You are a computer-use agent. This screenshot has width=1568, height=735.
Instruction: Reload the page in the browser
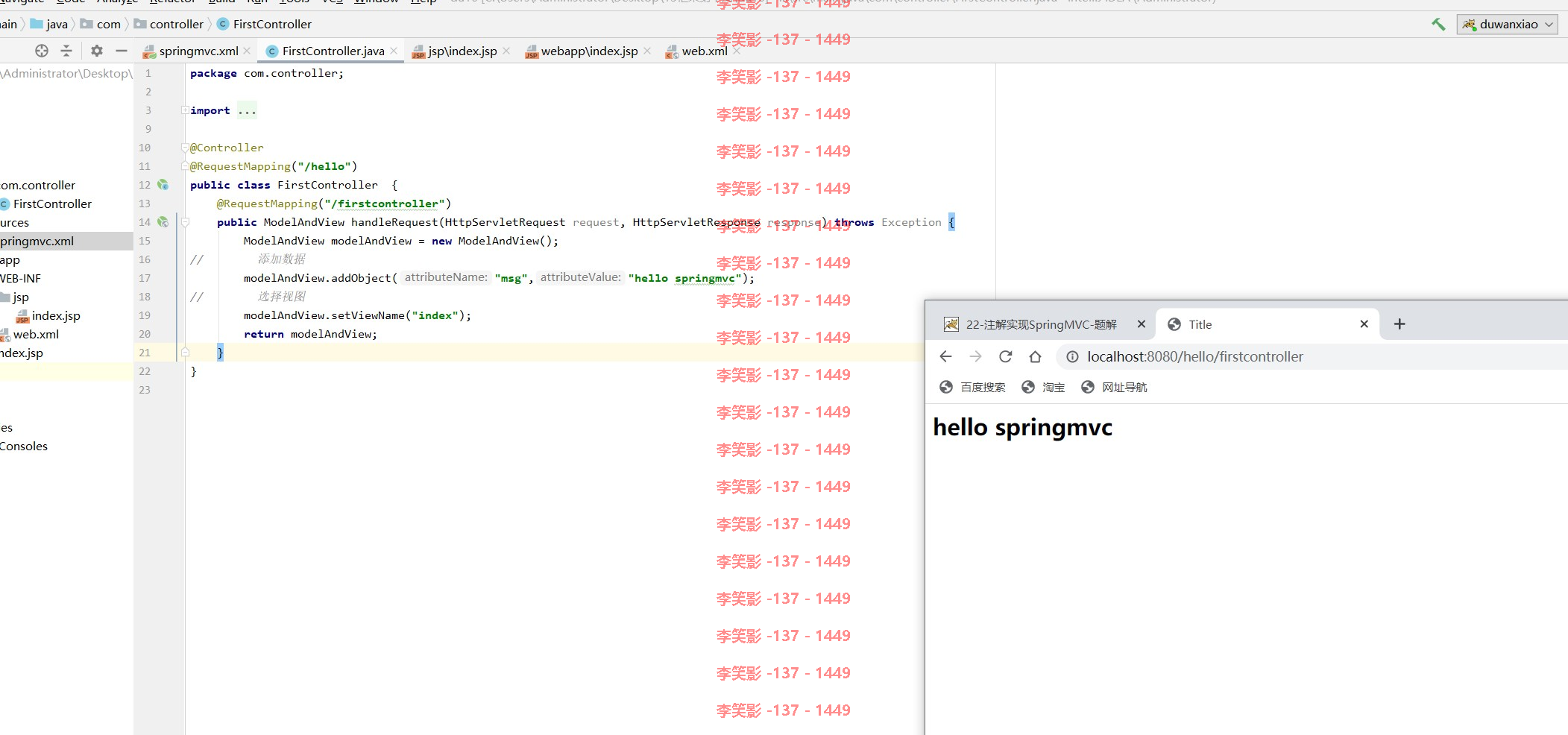click(1005, 356)
